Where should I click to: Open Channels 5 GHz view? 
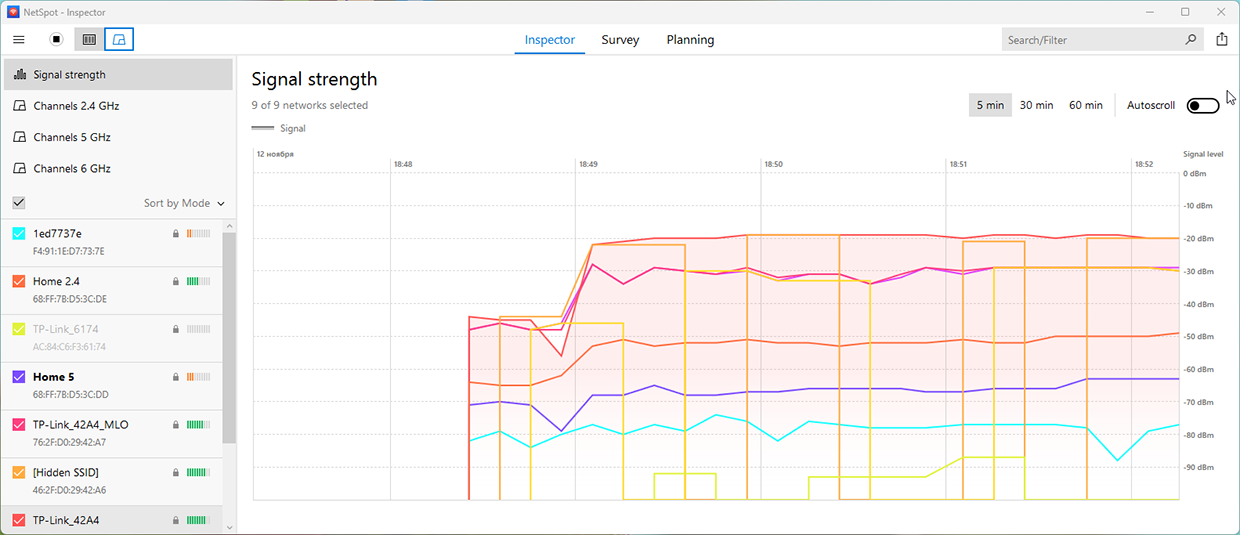[x=71, y=137]
